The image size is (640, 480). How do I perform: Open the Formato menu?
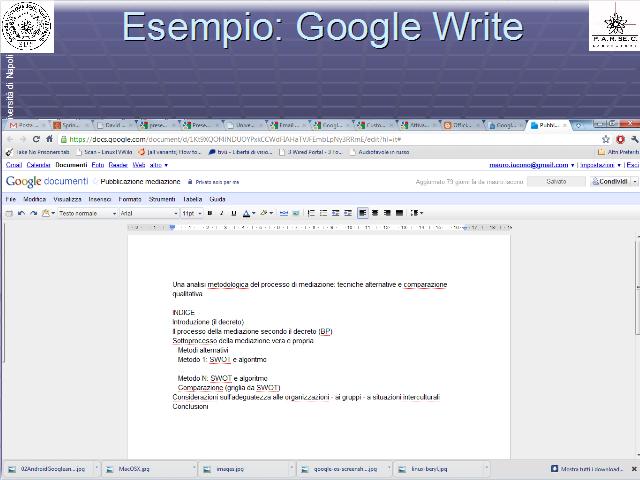click(130, 199)
